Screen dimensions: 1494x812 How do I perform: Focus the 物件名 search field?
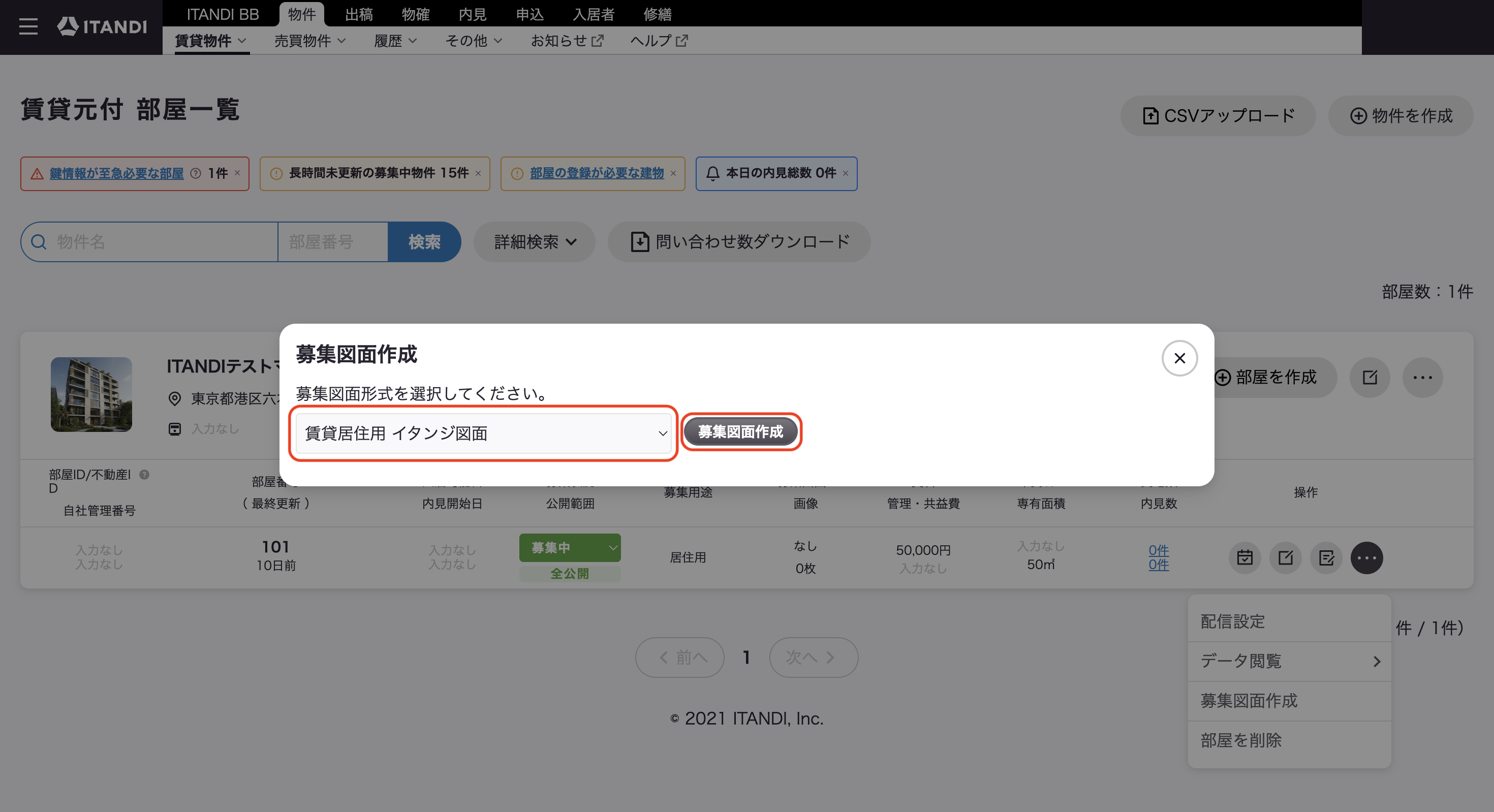click(149, 242)
